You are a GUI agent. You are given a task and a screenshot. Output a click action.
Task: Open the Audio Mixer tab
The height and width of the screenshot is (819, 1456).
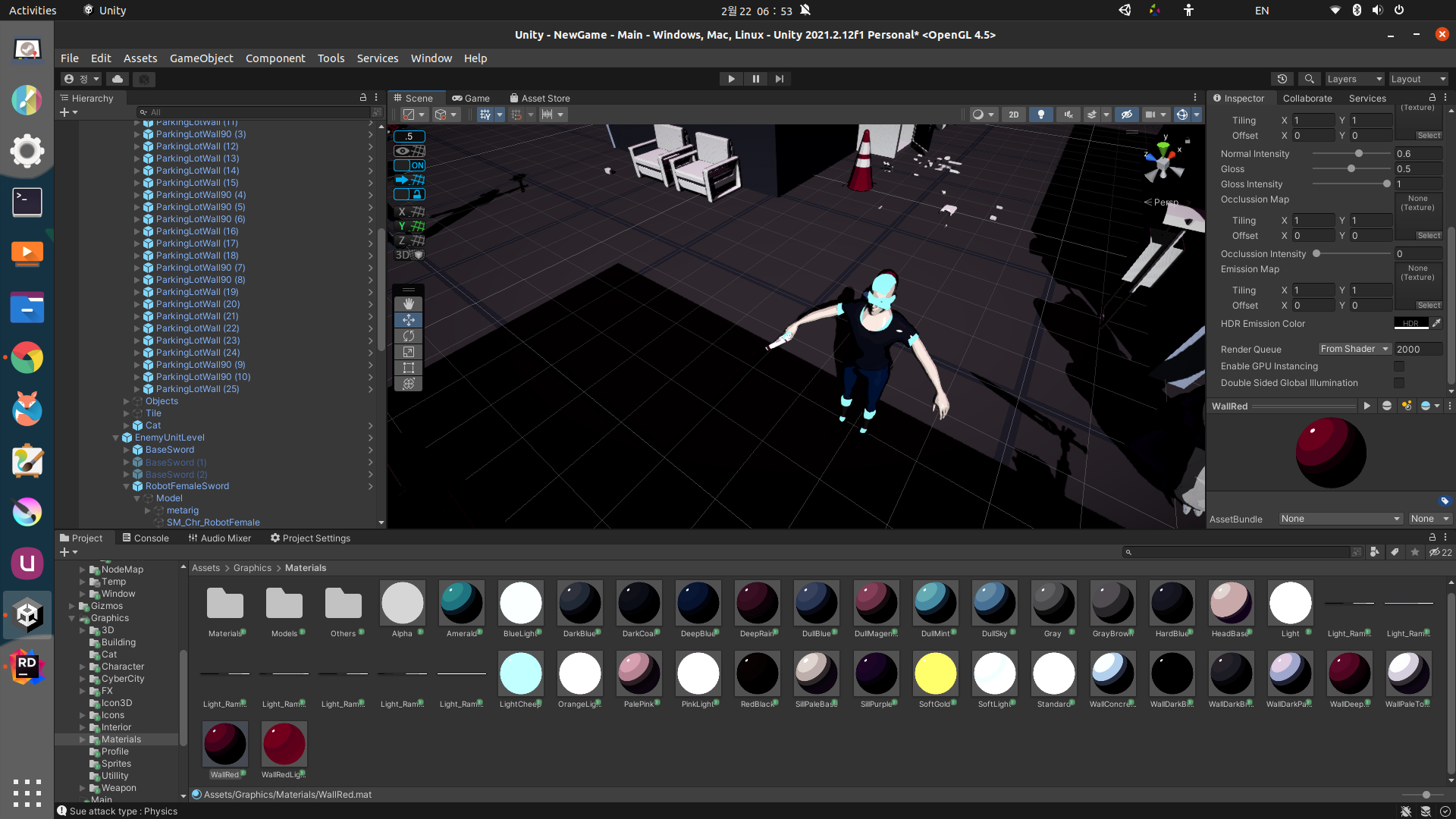pos(220,538)
